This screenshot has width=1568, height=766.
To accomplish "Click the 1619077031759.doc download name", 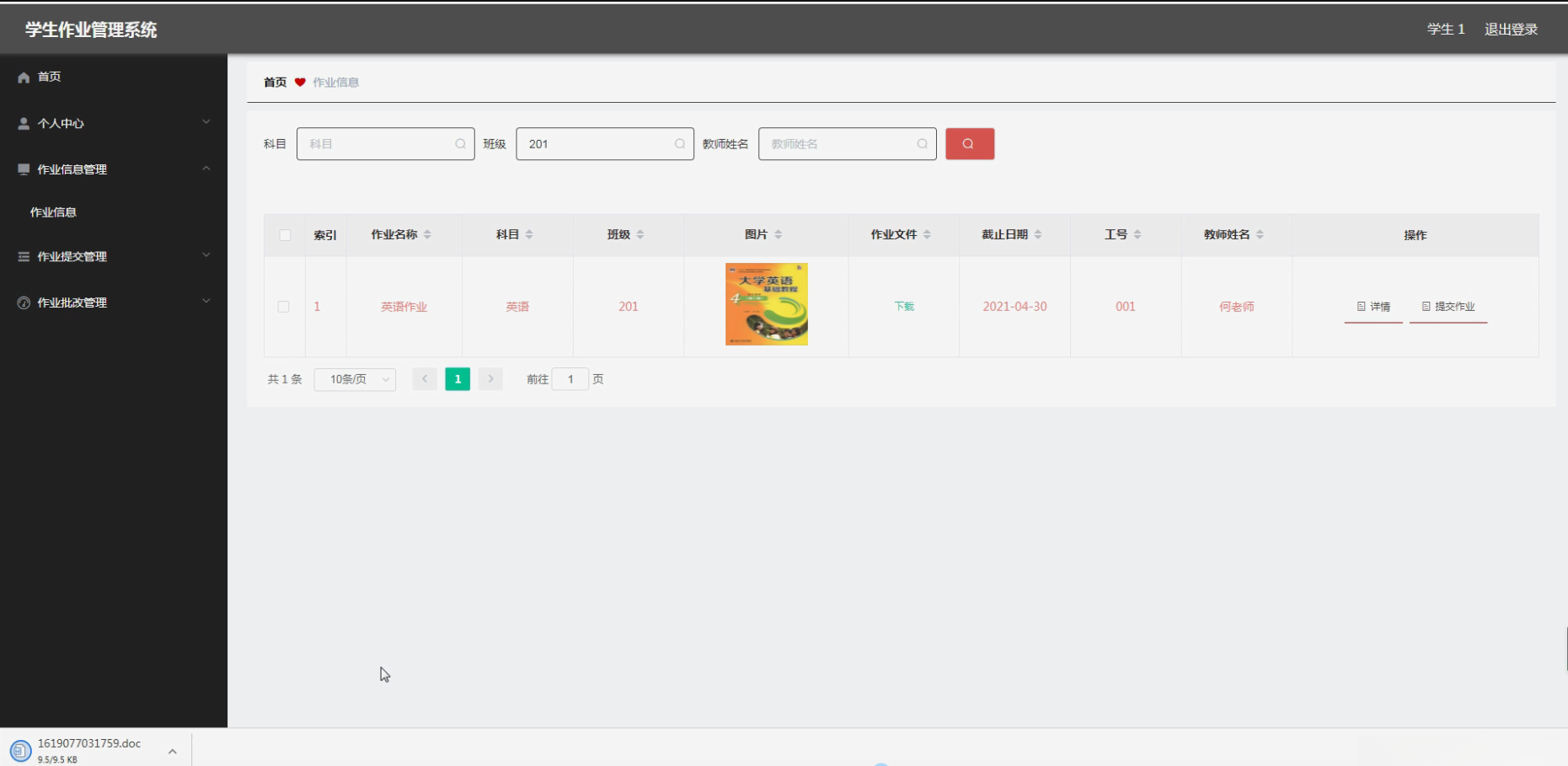I will click(x=89, y=743).
